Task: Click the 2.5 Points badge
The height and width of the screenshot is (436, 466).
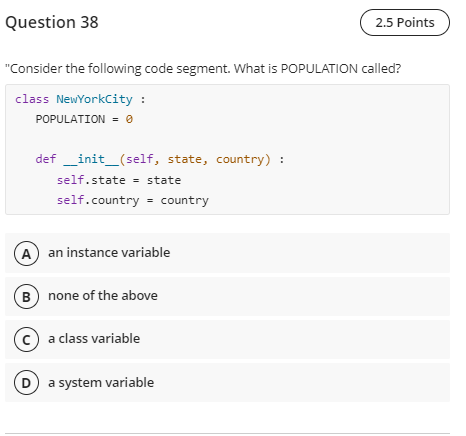Action: (405, 23)
